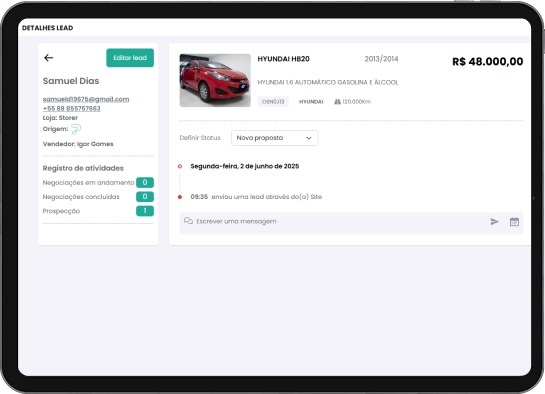Click the 2013/2014 model year text
Viewport: 545px width, 394px height.
pos(381,59)
